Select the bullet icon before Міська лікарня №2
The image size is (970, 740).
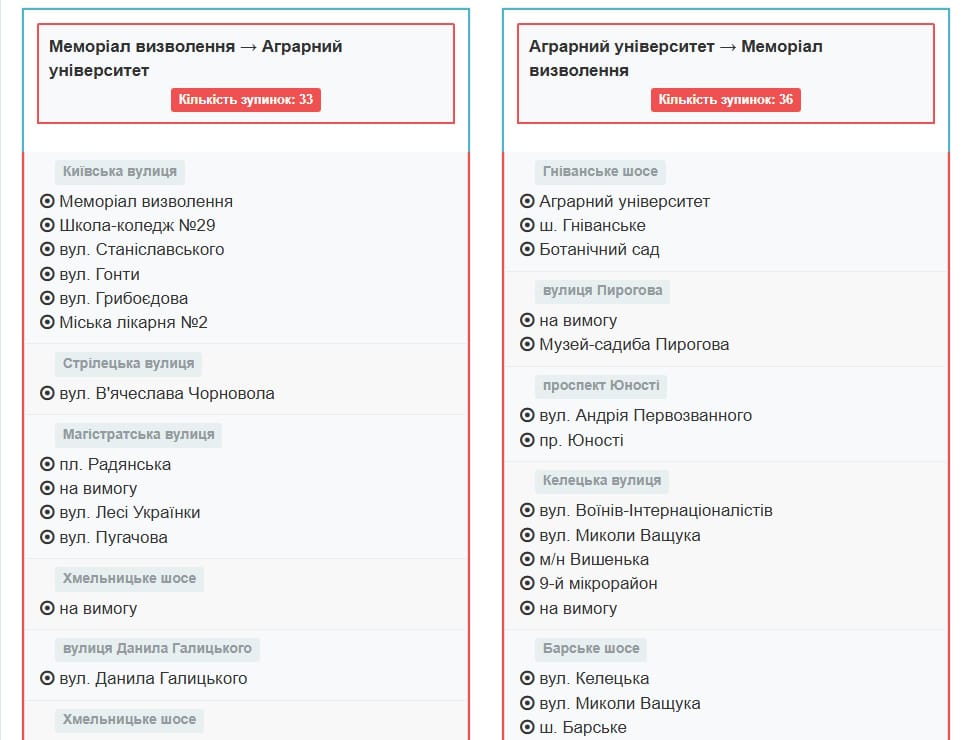pyautogui.click(x=47, y=322)
